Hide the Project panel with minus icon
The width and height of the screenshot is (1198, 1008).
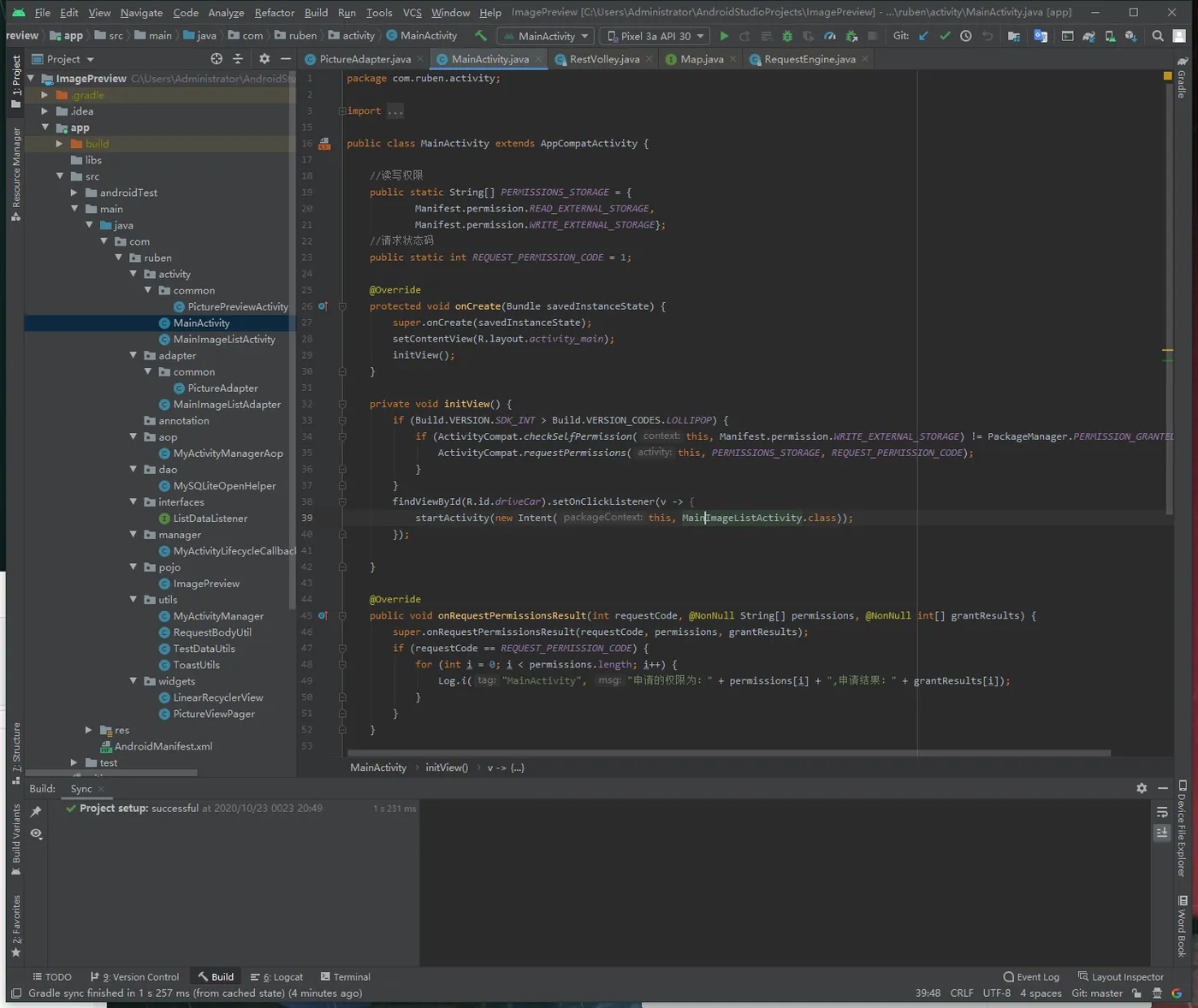pyautogui.click(x=286, y=59)
